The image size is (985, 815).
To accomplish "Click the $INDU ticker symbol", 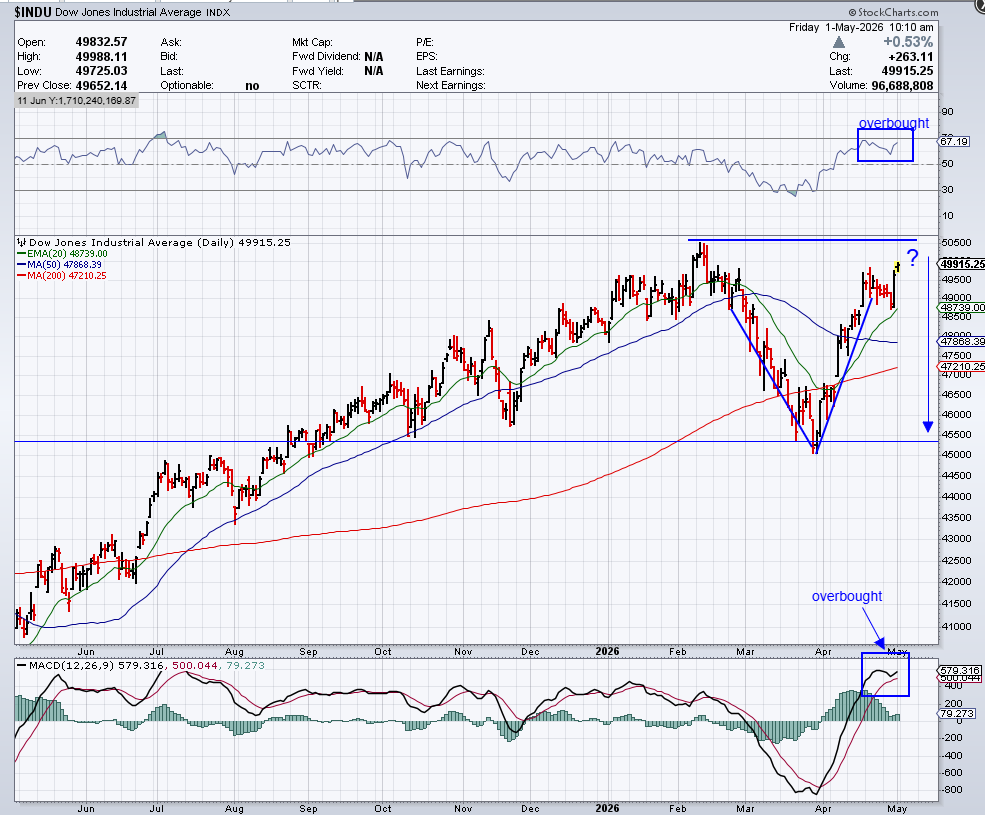I will [33, 12].
